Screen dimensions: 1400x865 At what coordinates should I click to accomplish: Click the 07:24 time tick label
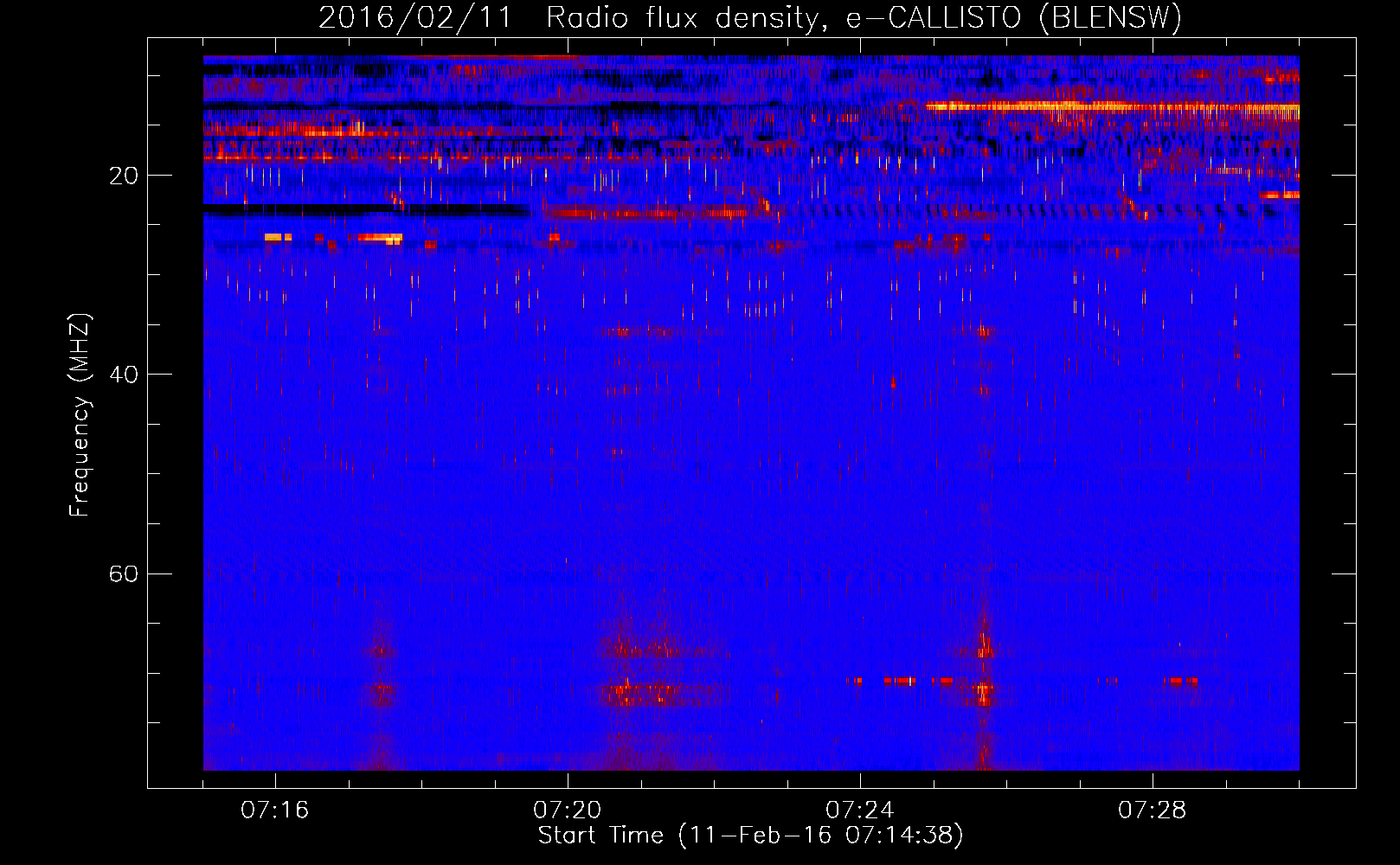859,811
